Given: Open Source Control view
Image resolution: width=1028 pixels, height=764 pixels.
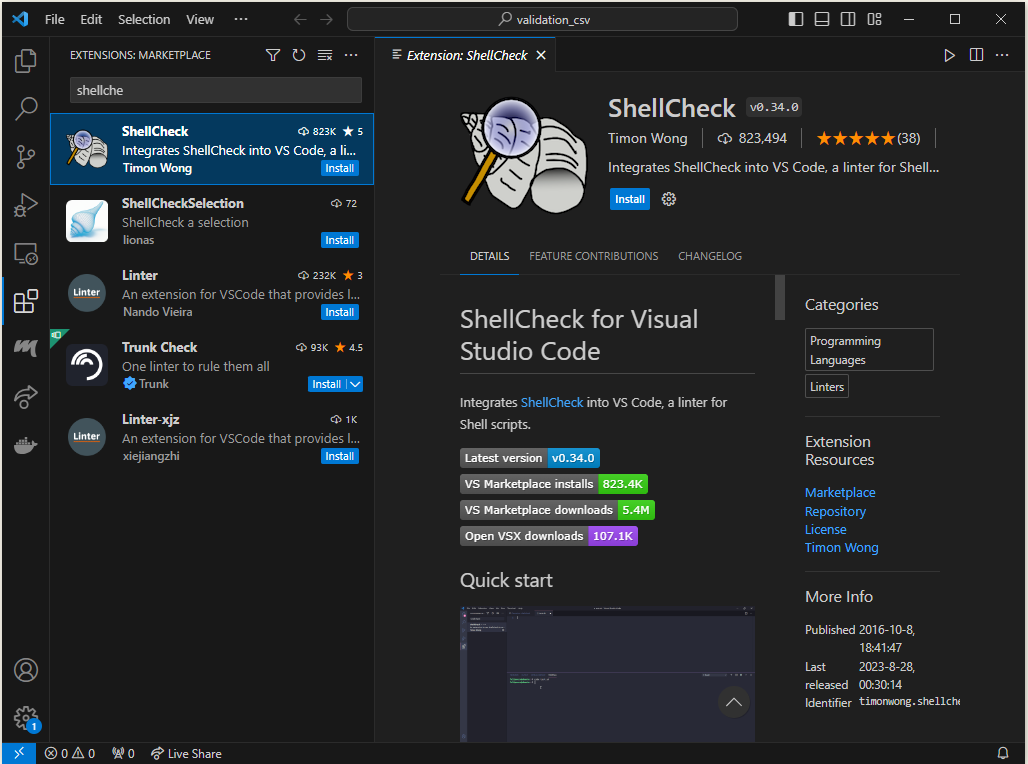Looking at the screenshot, I should point(26,157).
